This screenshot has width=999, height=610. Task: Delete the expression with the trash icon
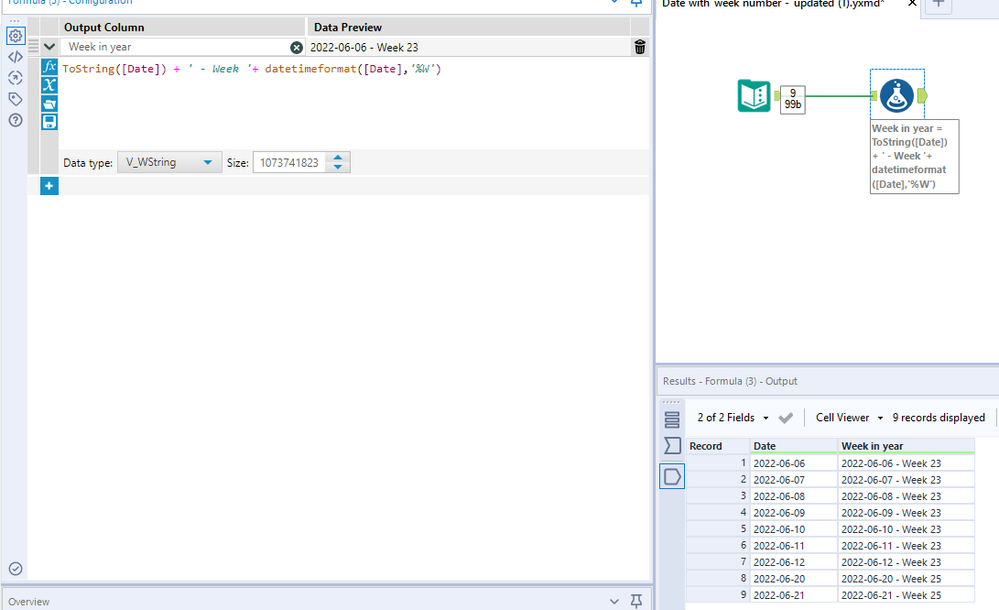point(639,47)
